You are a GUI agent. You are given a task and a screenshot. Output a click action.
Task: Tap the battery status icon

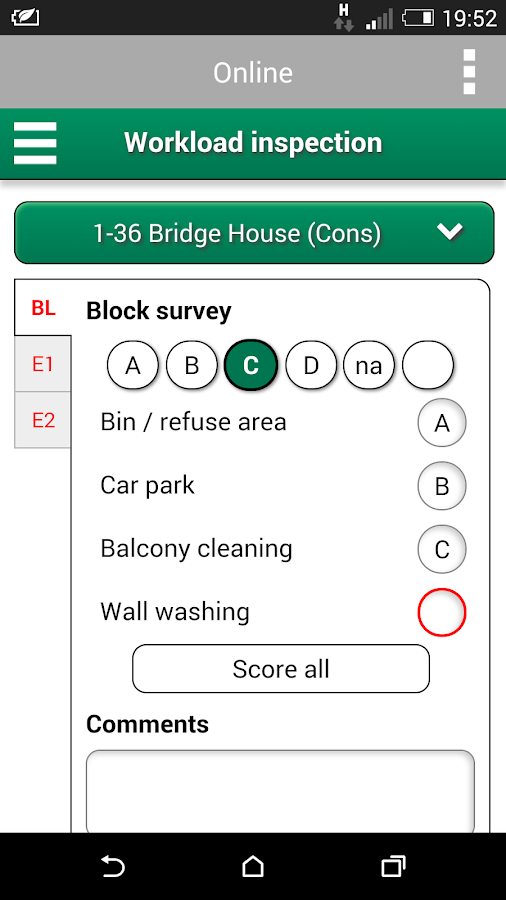click(x=418, y=18)
